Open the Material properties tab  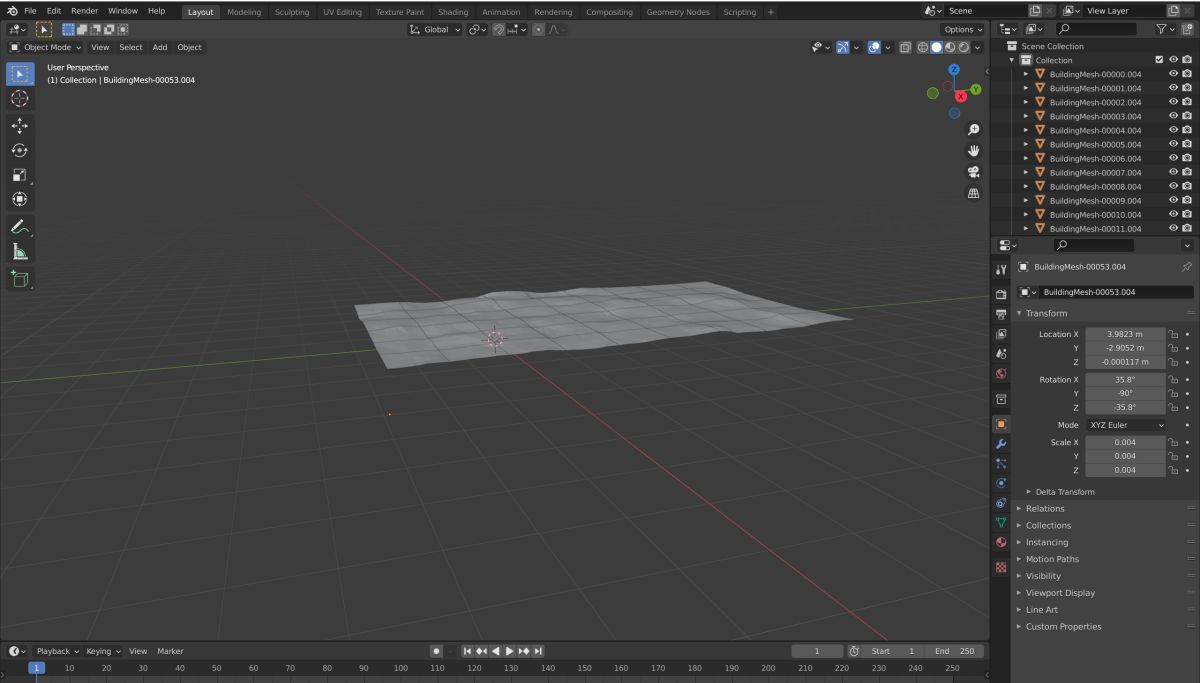[1001, 542]
